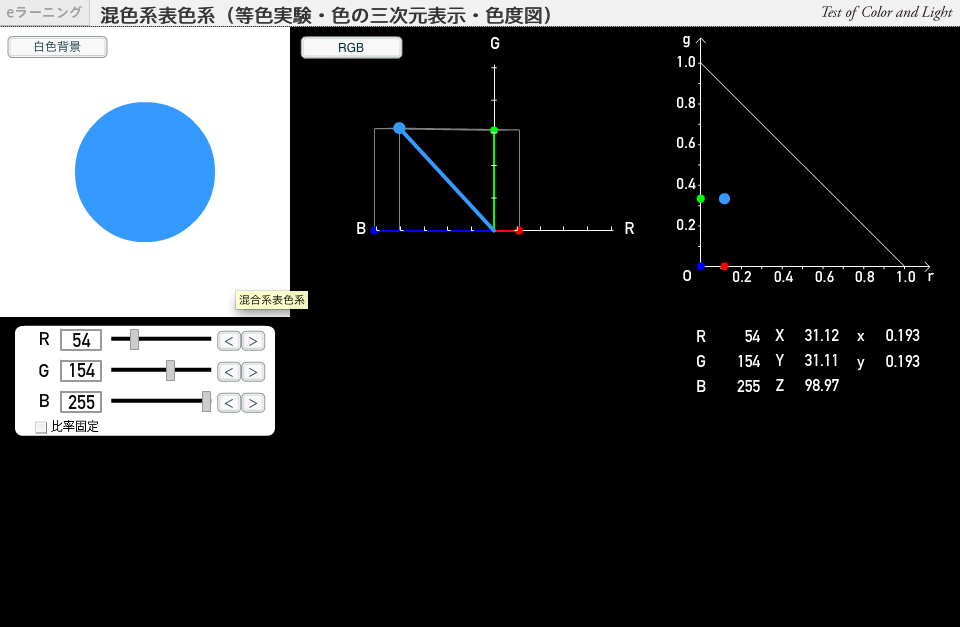Click the R slider handle

pos(134,340)
